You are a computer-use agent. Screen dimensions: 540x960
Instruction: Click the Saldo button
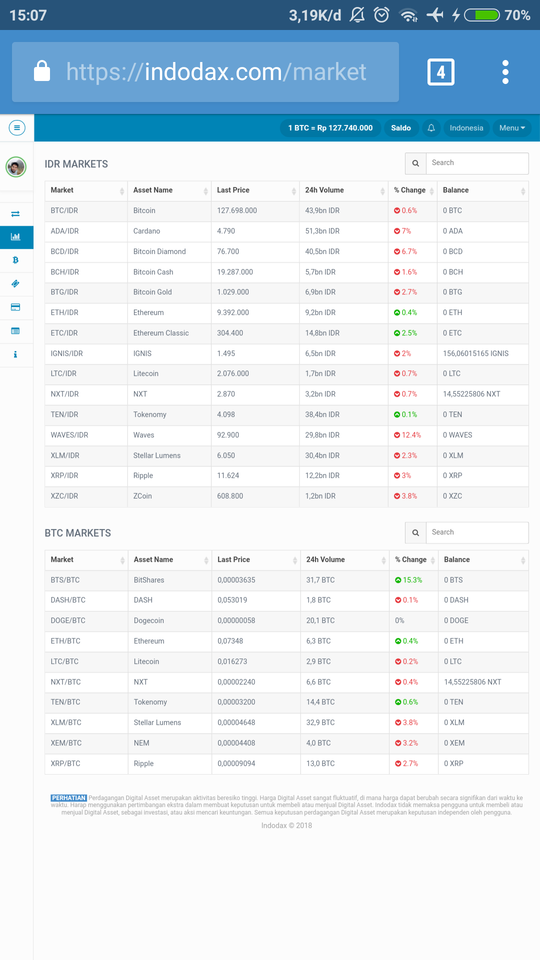(402, 128)
